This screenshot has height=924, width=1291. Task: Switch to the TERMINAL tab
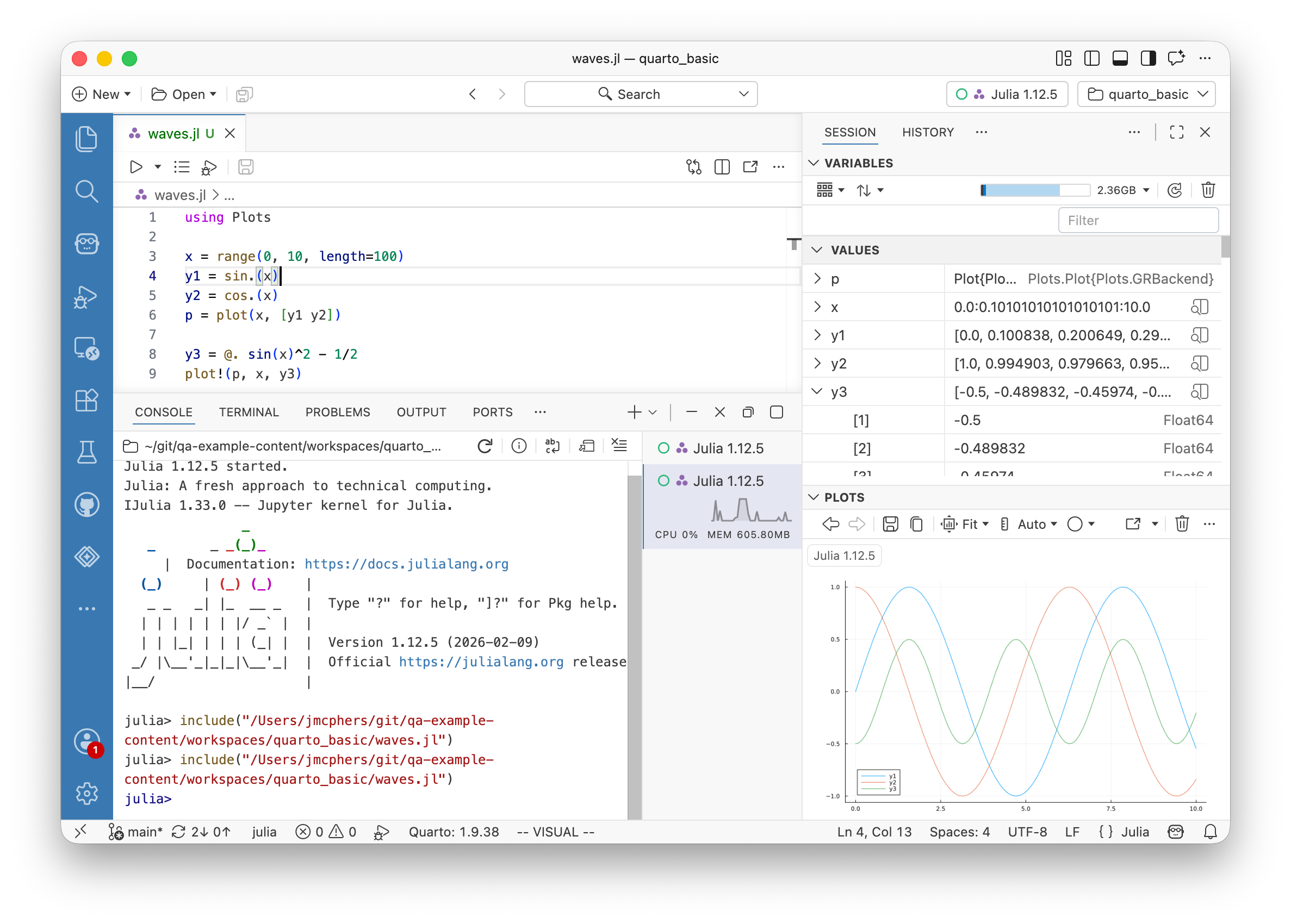coord(249,413)
